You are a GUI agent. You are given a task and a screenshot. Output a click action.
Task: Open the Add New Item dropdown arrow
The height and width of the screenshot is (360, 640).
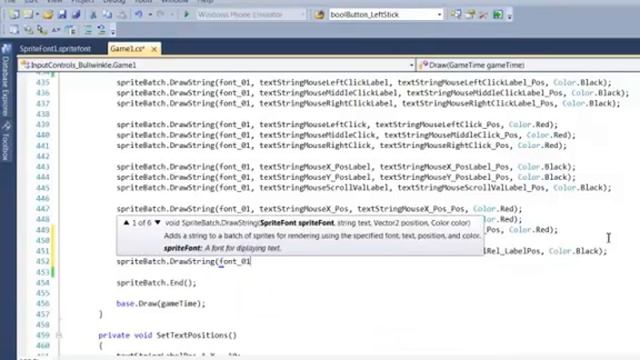click(x=37, y=15)
